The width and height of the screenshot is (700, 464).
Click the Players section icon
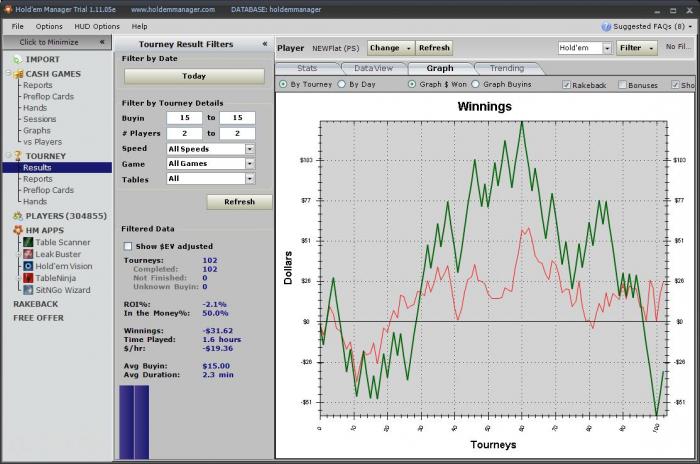pos(16,216)
